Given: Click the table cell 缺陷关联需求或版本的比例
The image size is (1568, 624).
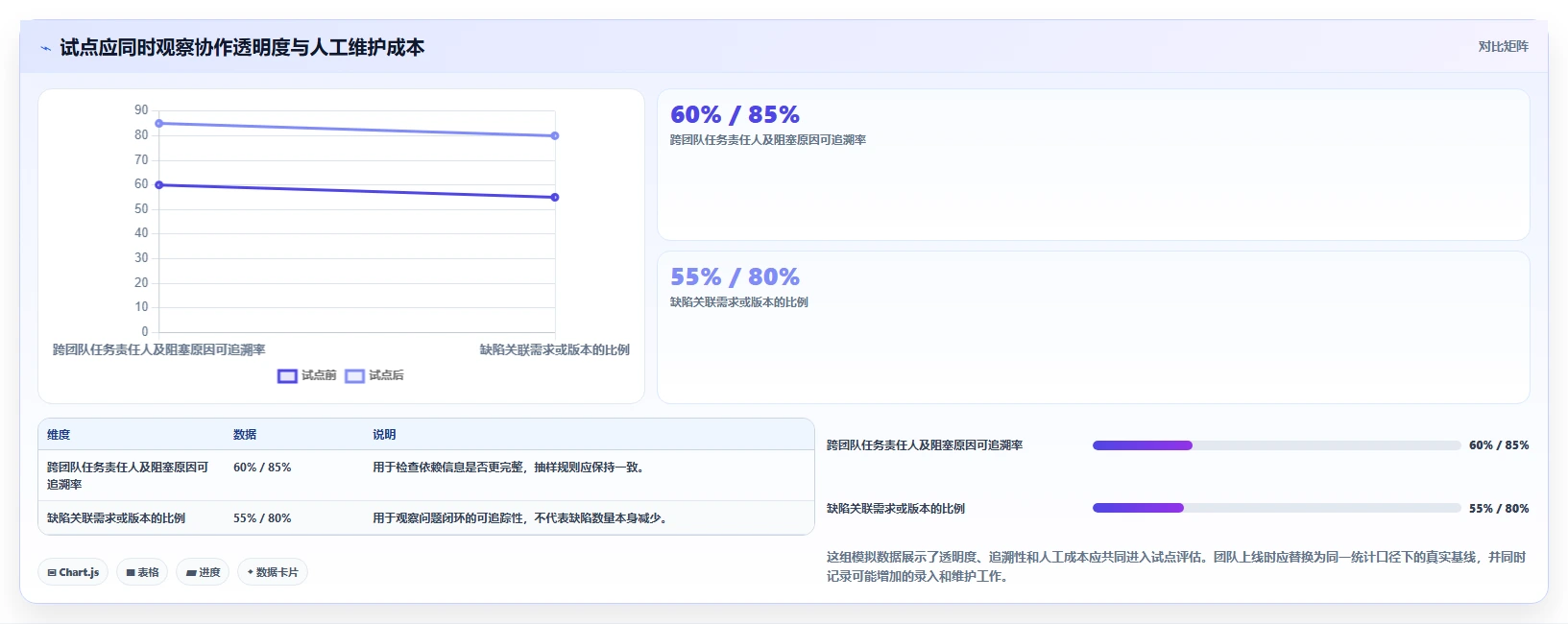Looking at the screenshot, I should [x=116, y=518].
